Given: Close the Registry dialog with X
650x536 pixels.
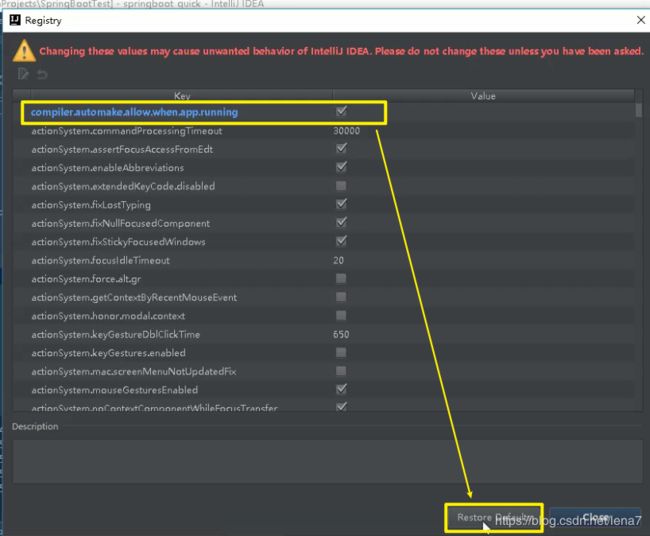Looking at the screenshot, I should (x=641, y=20).
